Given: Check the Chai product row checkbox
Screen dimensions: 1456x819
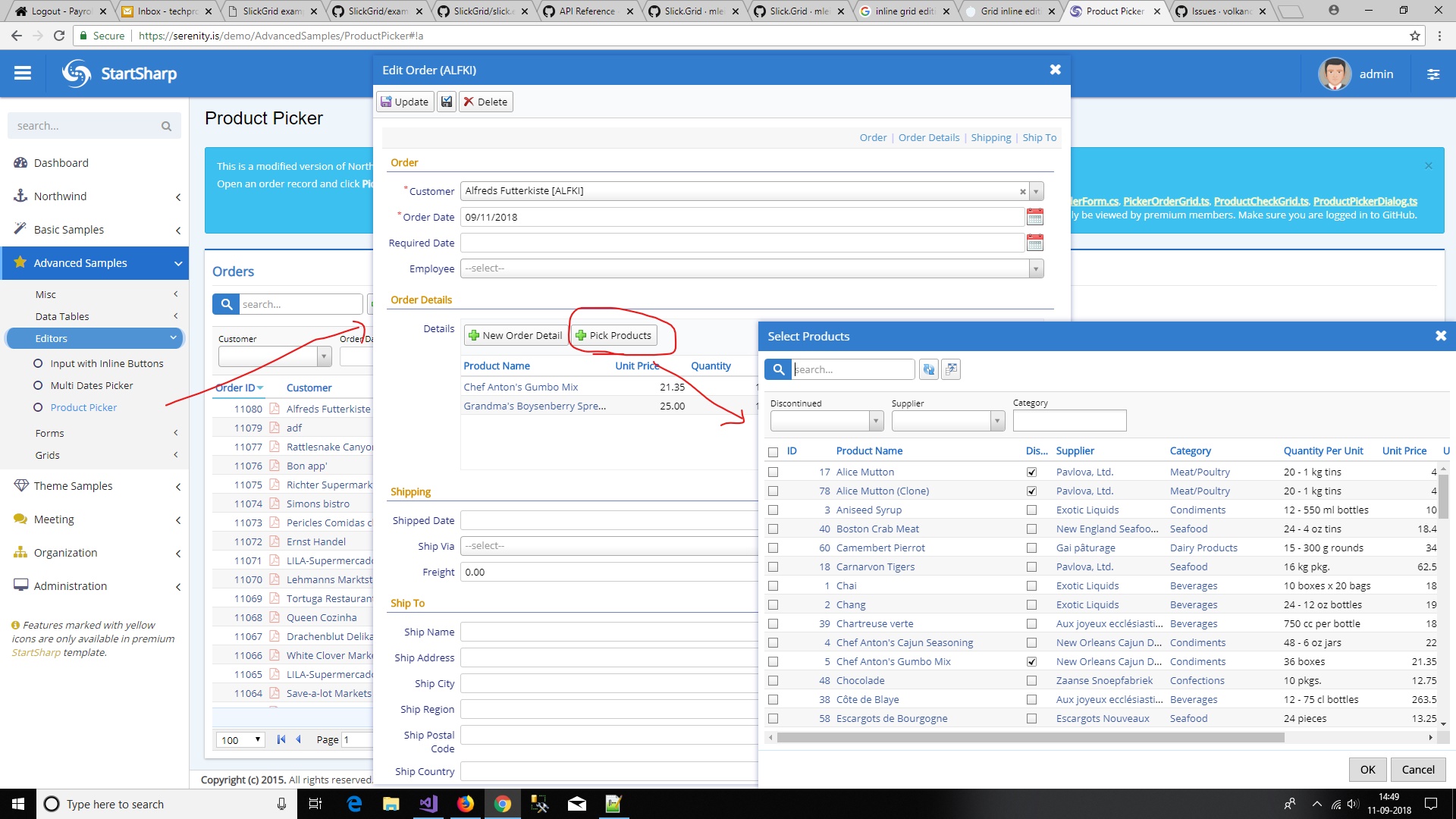Looking at the screenshot, I should point(773,585).
